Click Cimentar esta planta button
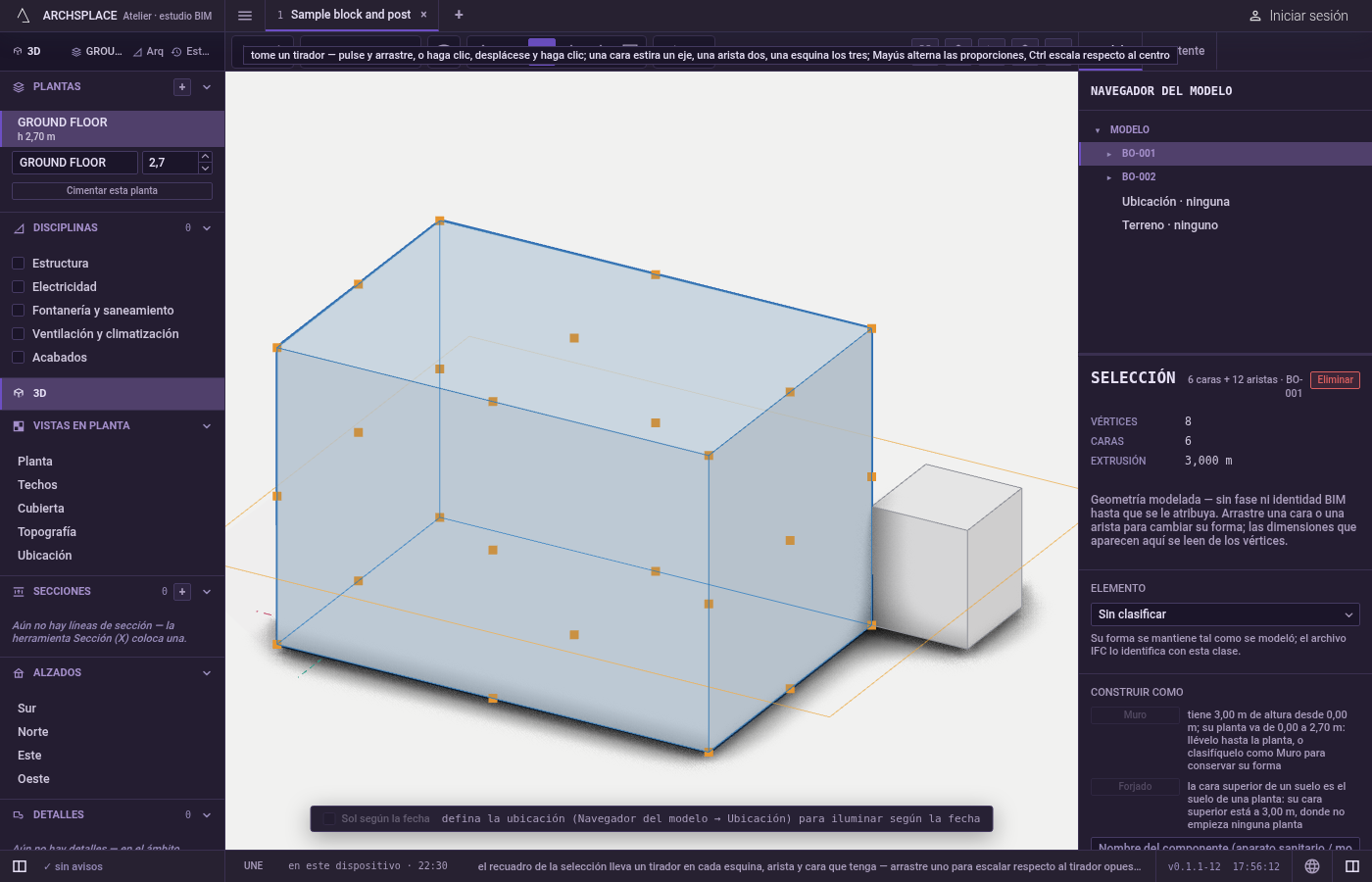1372x882 pixels. point(112,191)
